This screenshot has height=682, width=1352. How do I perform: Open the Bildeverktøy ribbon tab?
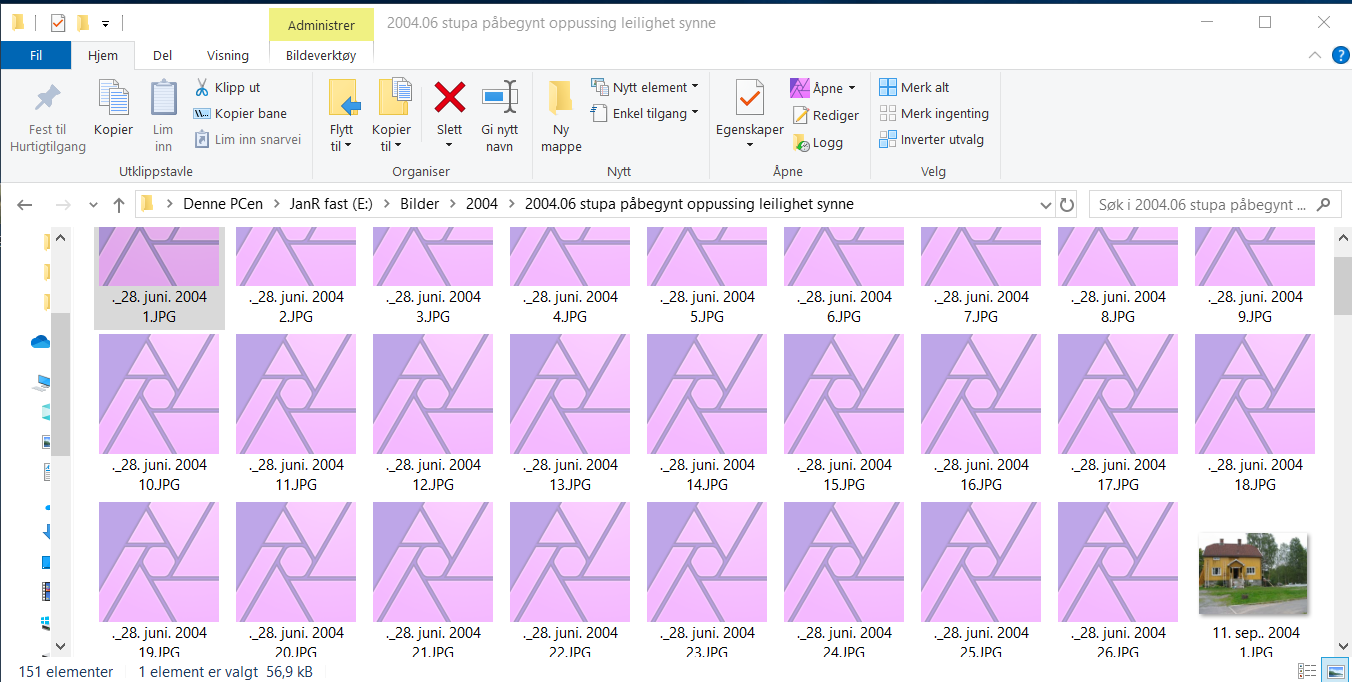pyautogui.click(x=321, y=56)
